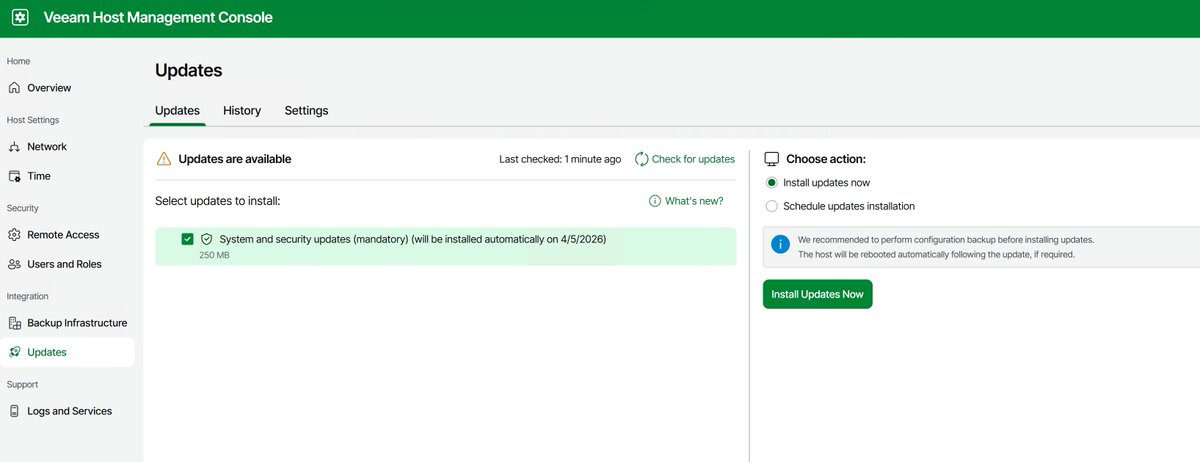Click the Users and Roles people icon

click(x=14, y=264)
